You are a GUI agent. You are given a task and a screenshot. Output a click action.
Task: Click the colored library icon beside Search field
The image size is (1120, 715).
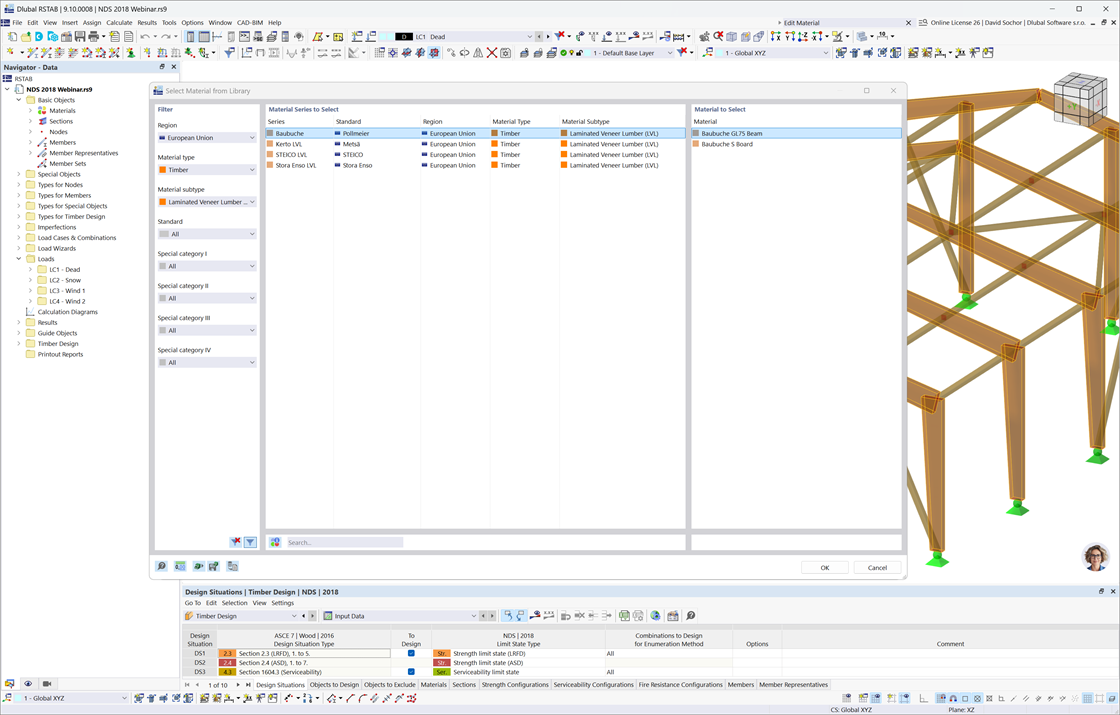(x=275, y=542)
